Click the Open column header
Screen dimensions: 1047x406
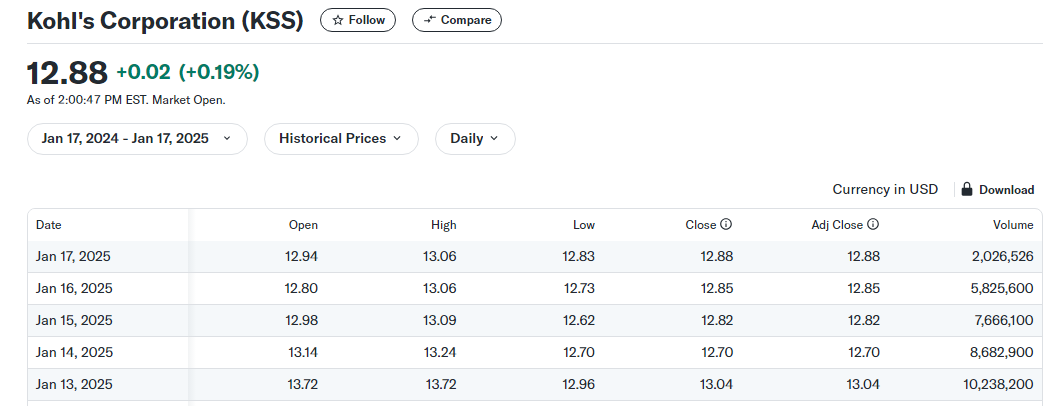(303, 225)
